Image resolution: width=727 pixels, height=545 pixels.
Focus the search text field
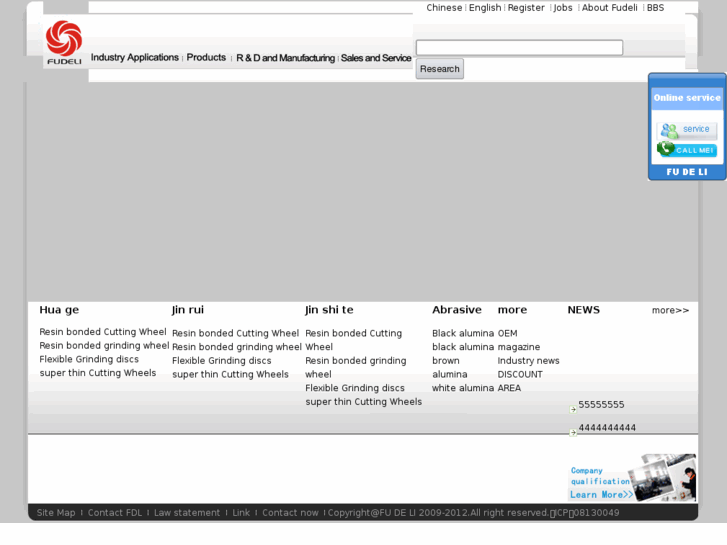(519, 48)
